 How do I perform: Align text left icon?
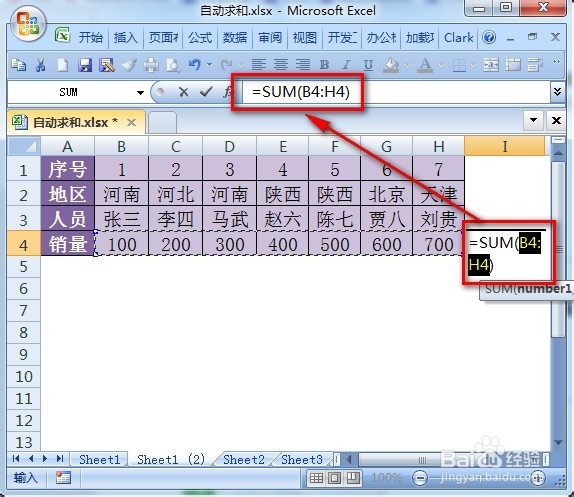point(259,65)
